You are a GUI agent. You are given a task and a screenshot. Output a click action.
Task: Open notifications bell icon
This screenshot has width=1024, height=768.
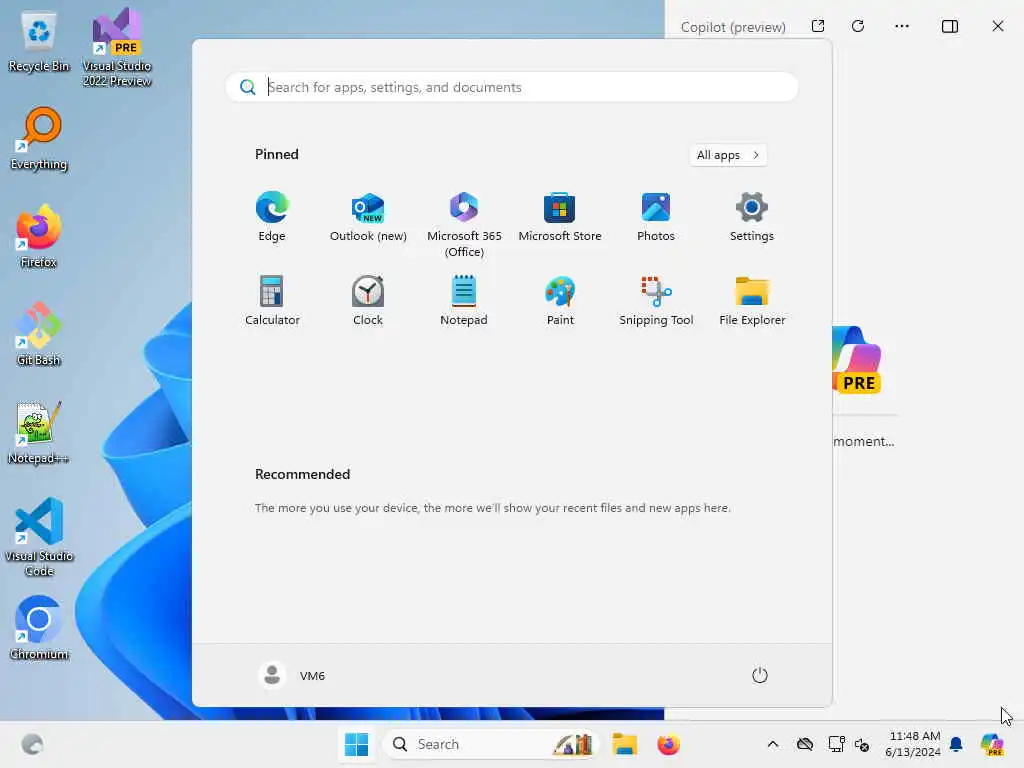[956, 744]
